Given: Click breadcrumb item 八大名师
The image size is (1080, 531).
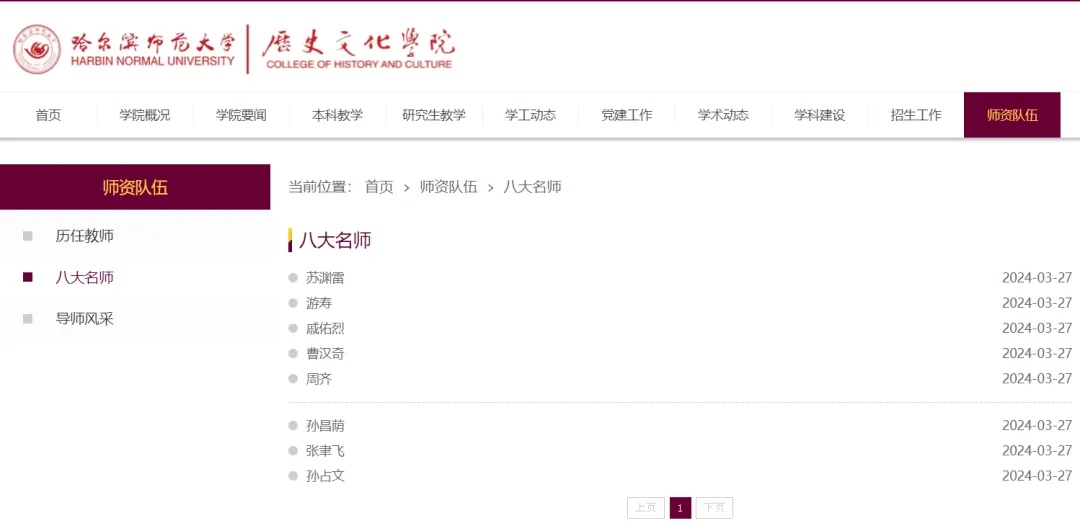Looking at the screenshot, I should [x=532, y=187].
